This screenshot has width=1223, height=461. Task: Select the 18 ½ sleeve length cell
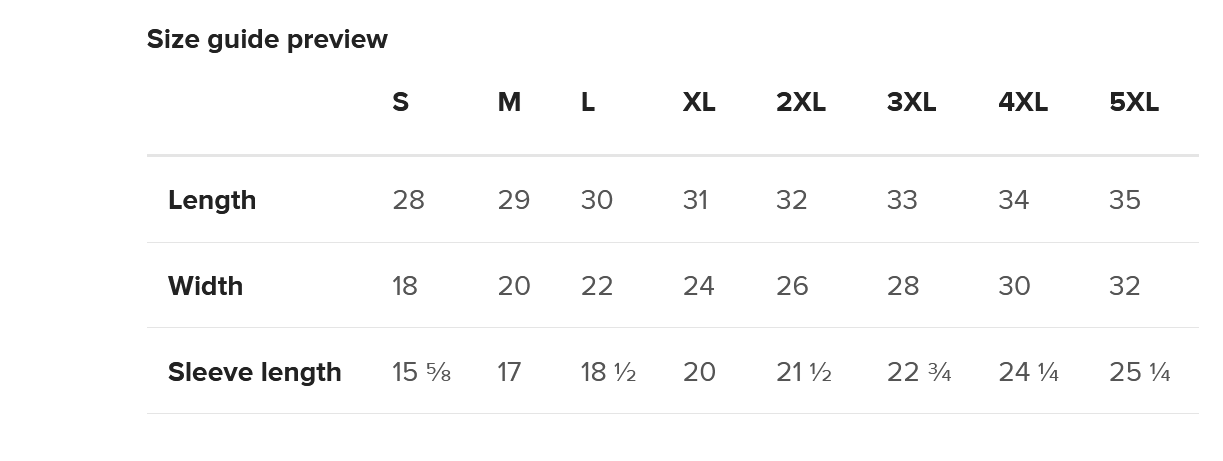coord(608,372)
